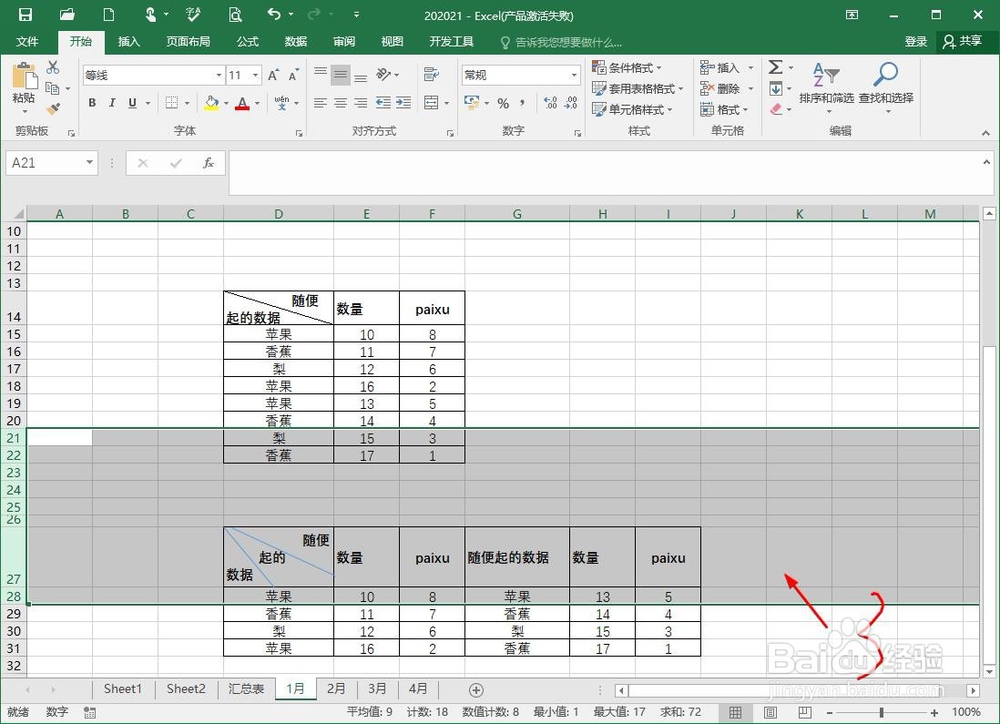The image size is (1000, 724).
Task: Click the Cut scissors icon
Action: point(53,67)
